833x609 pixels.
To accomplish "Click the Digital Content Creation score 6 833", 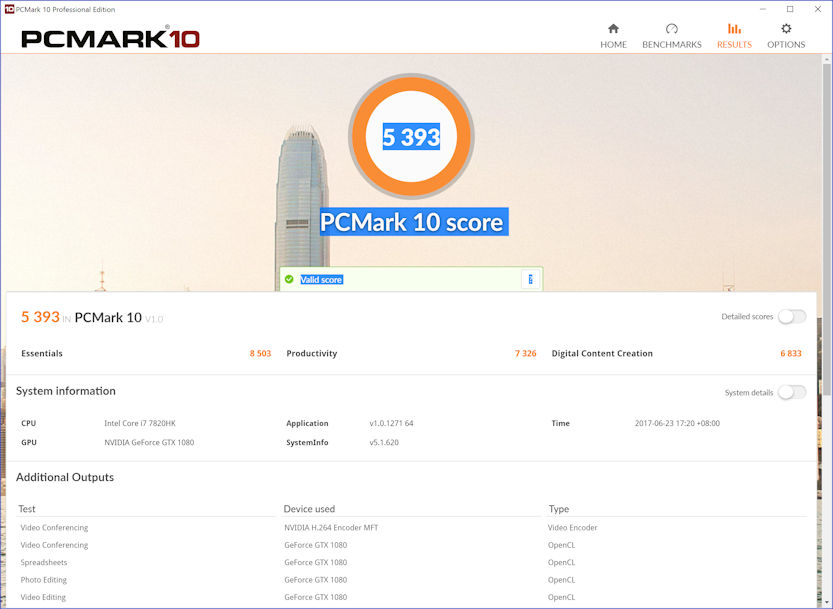I will pos(790,353).
